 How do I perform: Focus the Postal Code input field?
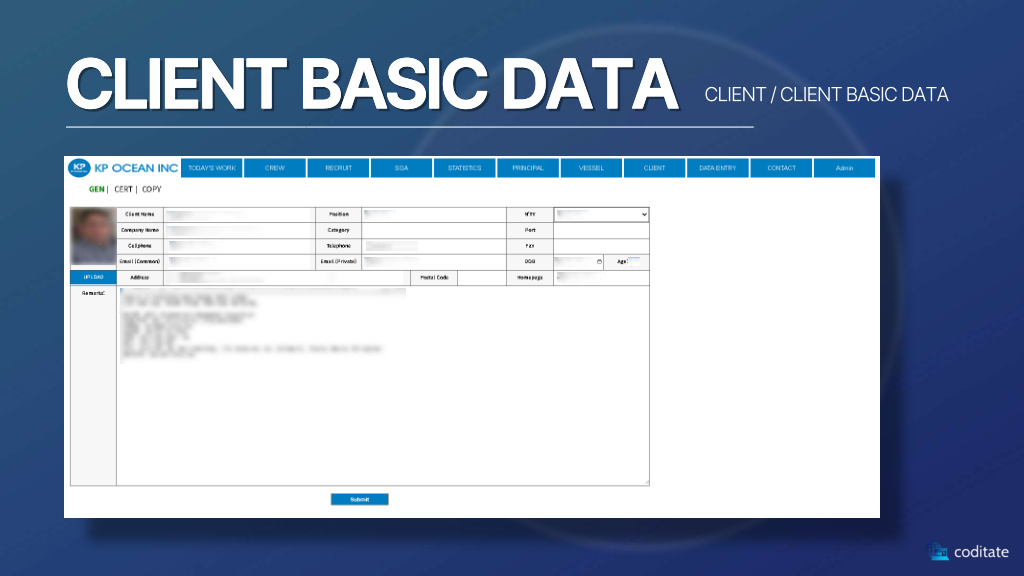coord(481,277)
